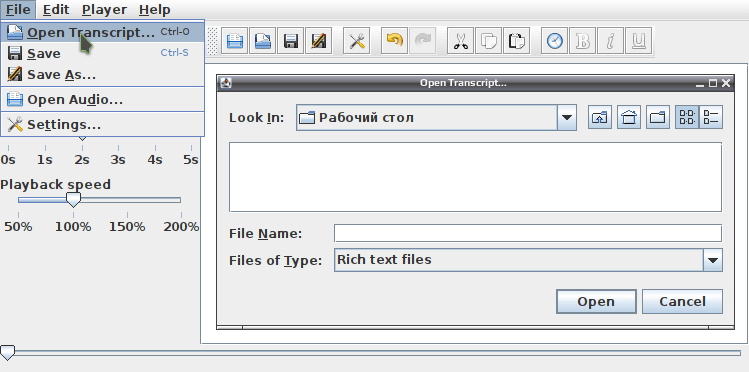The image size is (749, 372).
Task: Click the Open button in dialog
Action: coord(596,301)
